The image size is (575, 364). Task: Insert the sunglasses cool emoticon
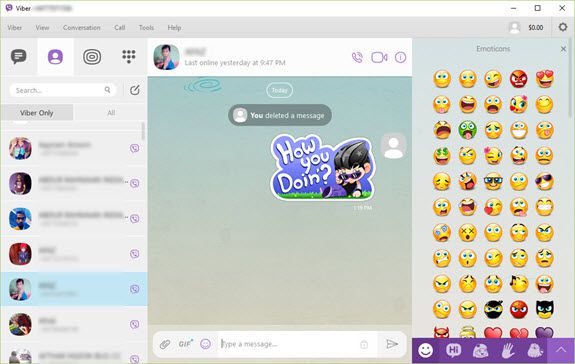[x=545, y=181]
